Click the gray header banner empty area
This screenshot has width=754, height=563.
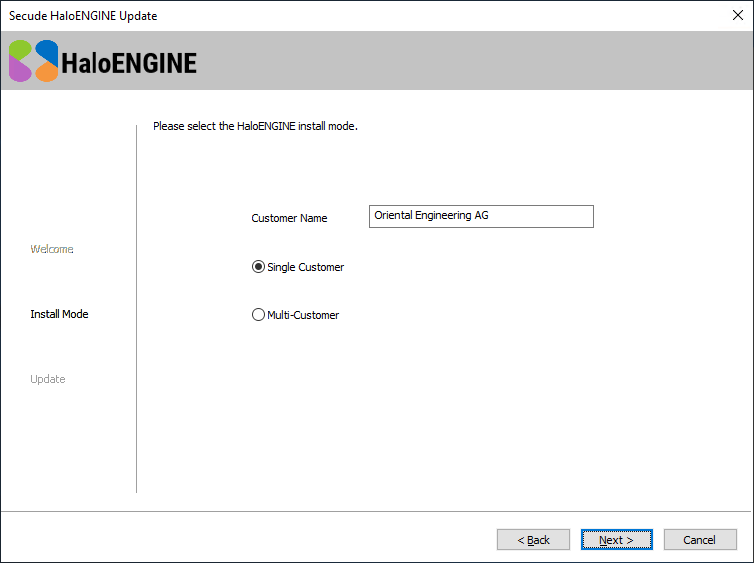(470, 61)
